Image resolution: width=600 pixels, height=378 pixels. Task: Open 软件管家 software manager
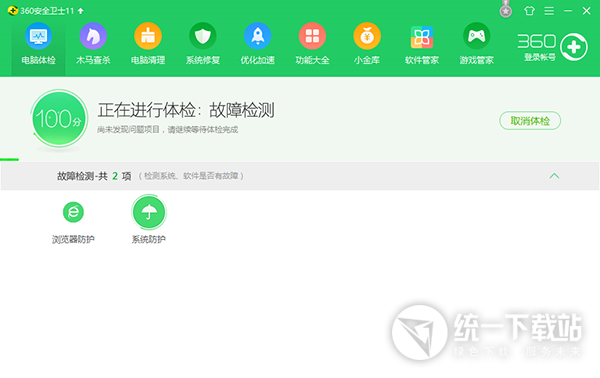pyautogui.click(x=422, y=44)
